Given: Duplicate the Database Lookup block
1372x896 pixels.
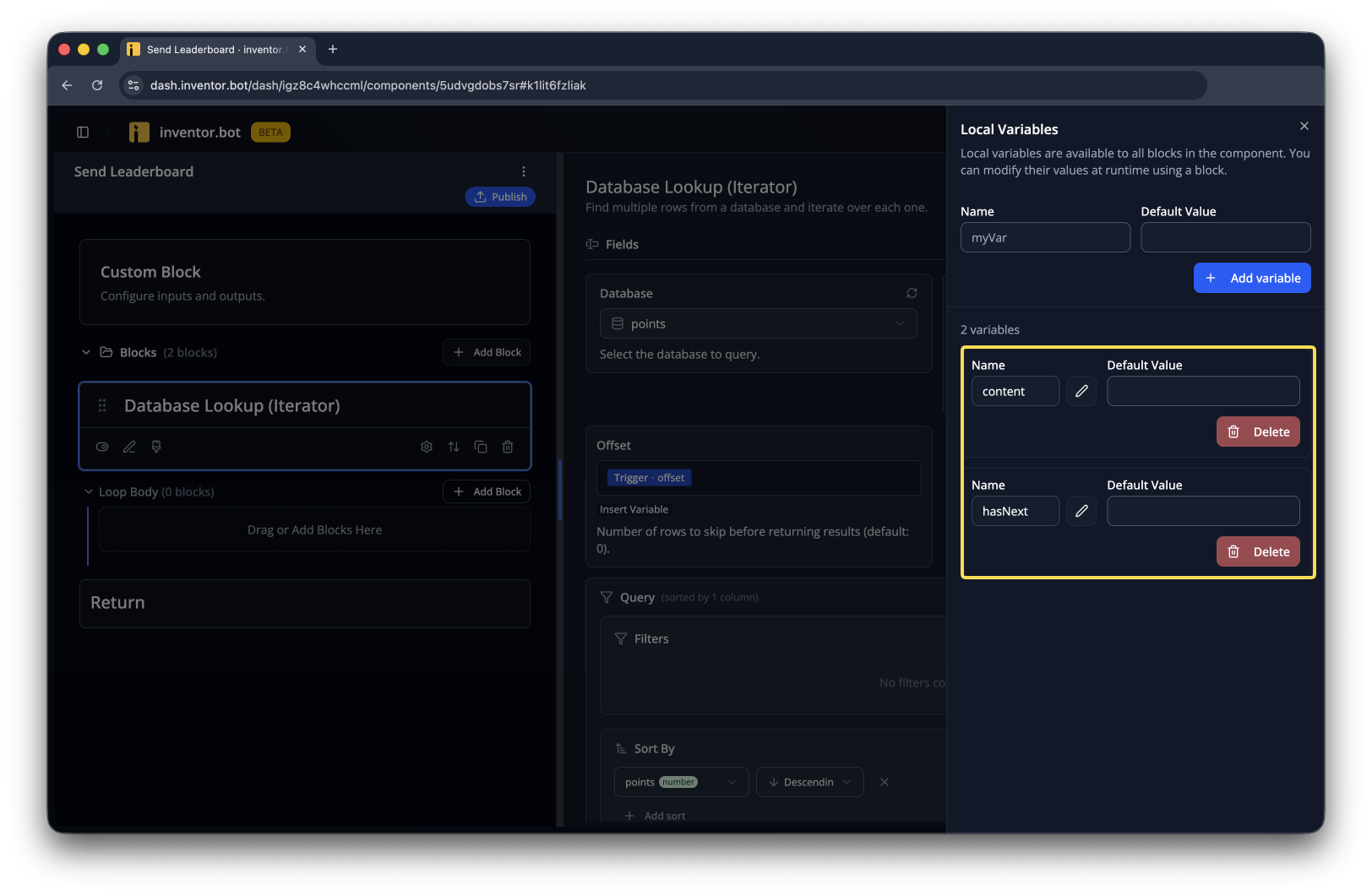Looking at the screenshot, I should click(x=481, y=447).
